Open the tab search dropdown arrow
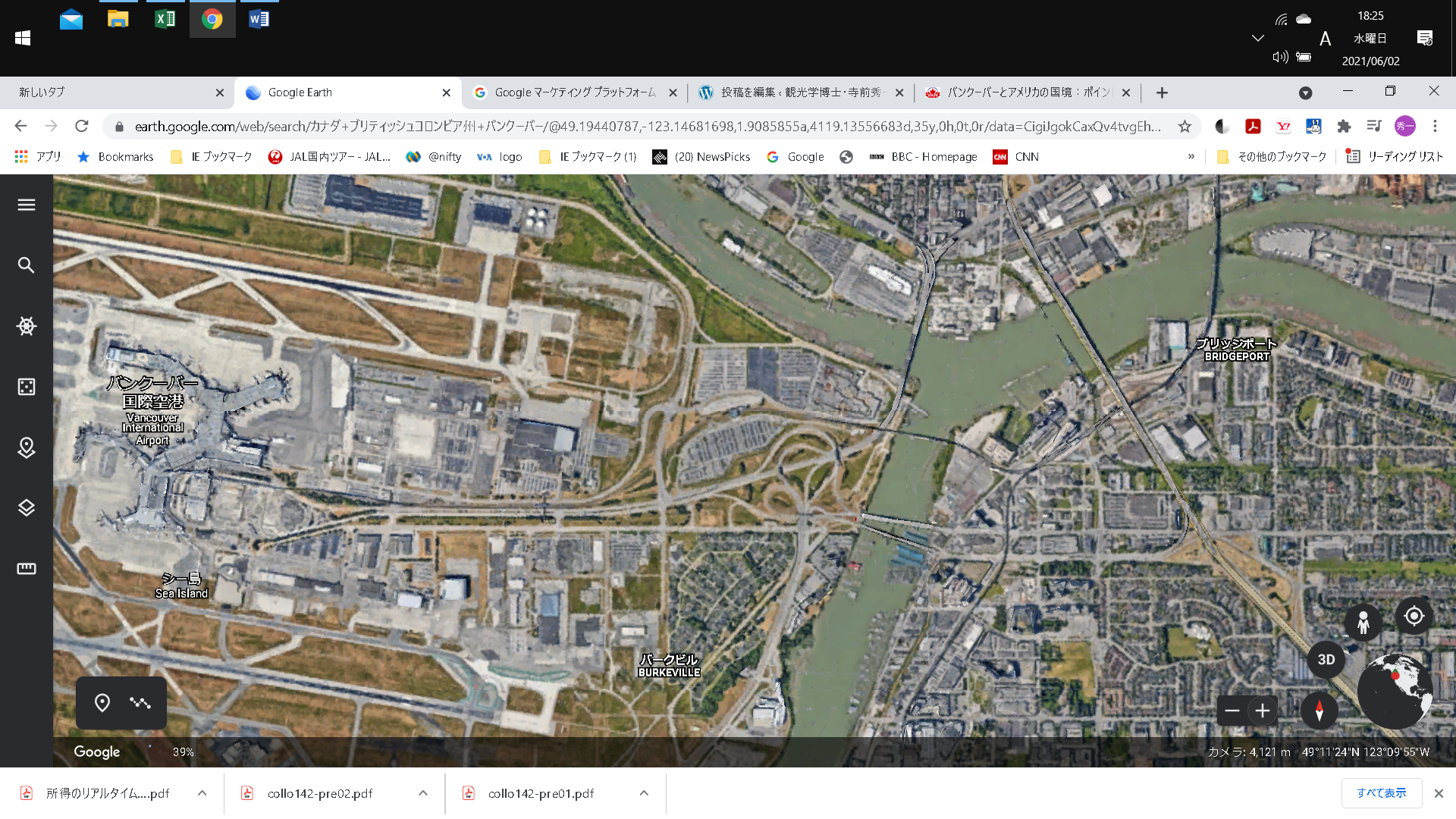This screenshot has width=1456, height=819. 1305,93
